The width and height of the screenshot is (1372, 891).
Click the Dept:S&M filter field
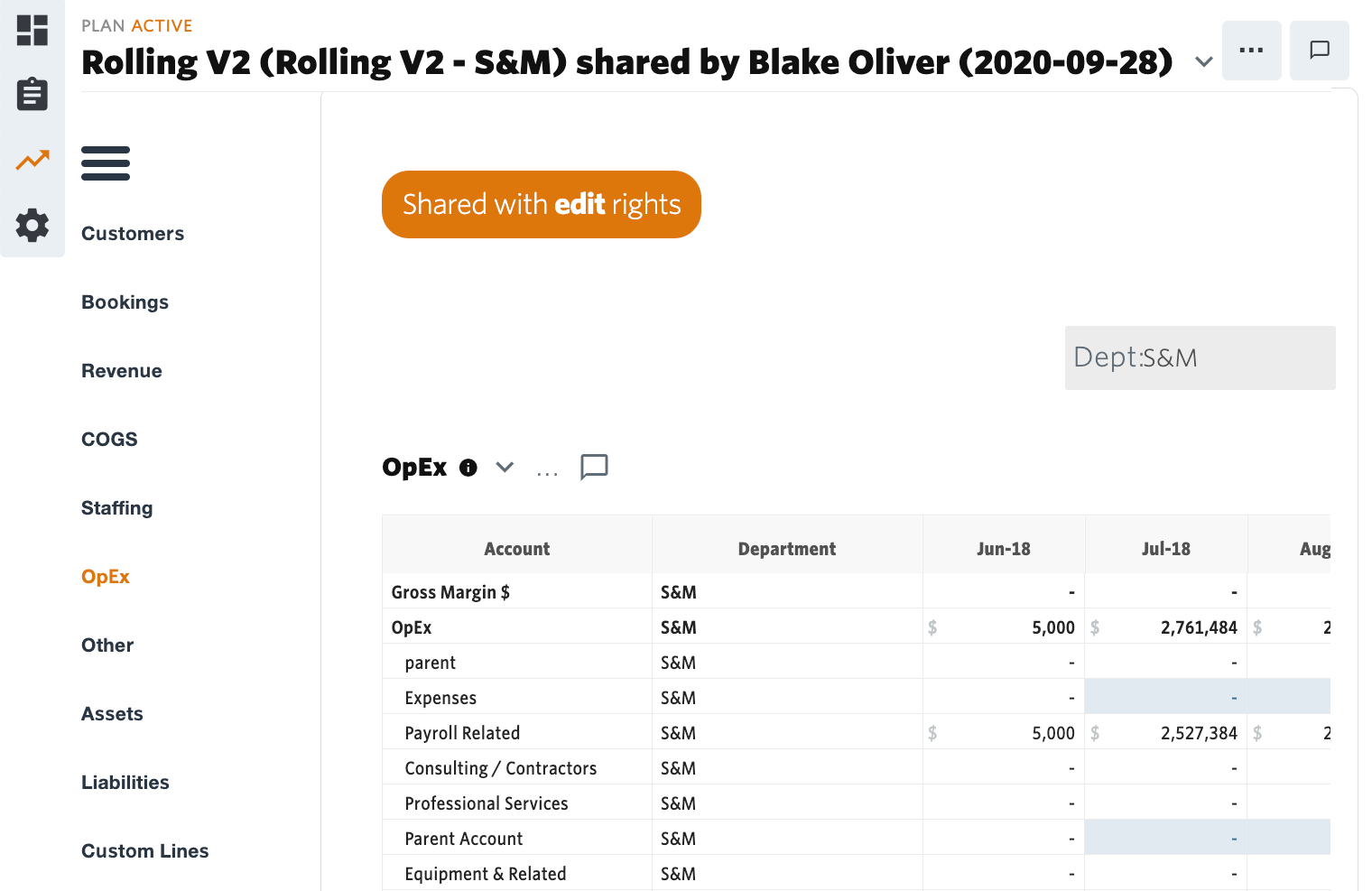click(1200, 358)
